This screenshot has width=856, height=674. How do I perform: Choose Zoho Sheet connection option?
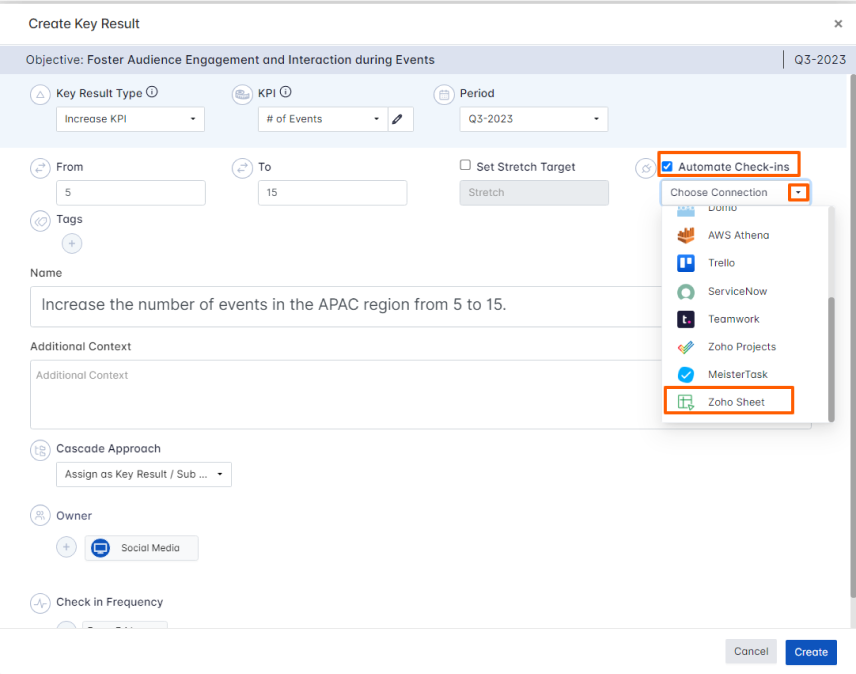[745, 402]
